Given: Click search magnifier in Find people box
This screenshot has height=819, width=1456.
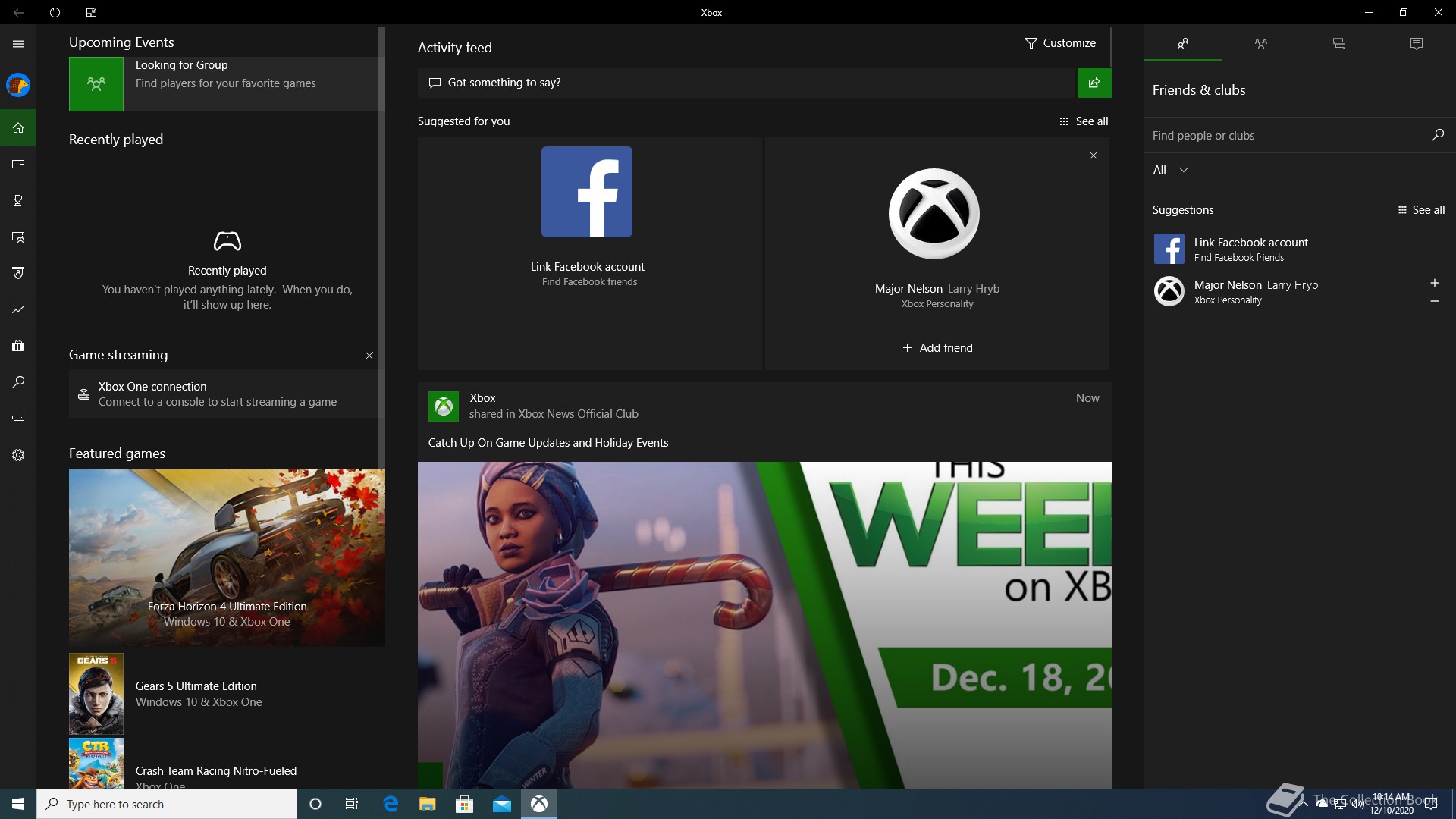Looking at the screenshot, I should [1437, 135].
